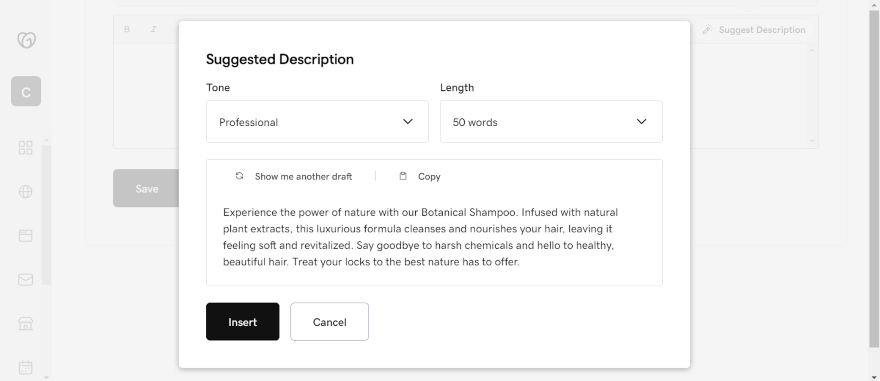Open the Length dropdown showing 50 words
The width and height of the screenshot is (880, 381).
click(x=551, y=122)
